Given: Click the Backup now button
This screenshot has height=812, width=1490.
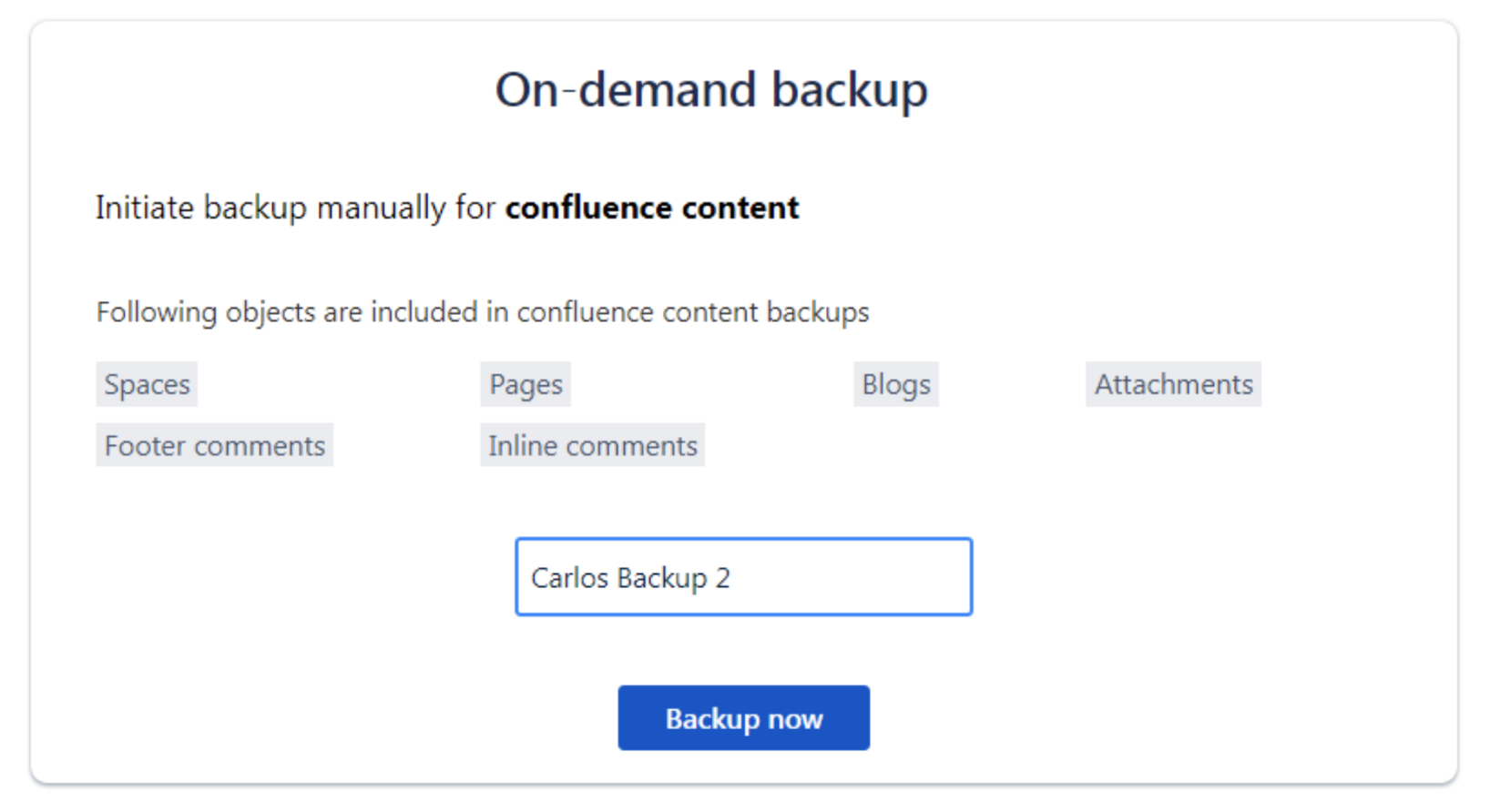Looking at the screenshot, I should 743,718.
